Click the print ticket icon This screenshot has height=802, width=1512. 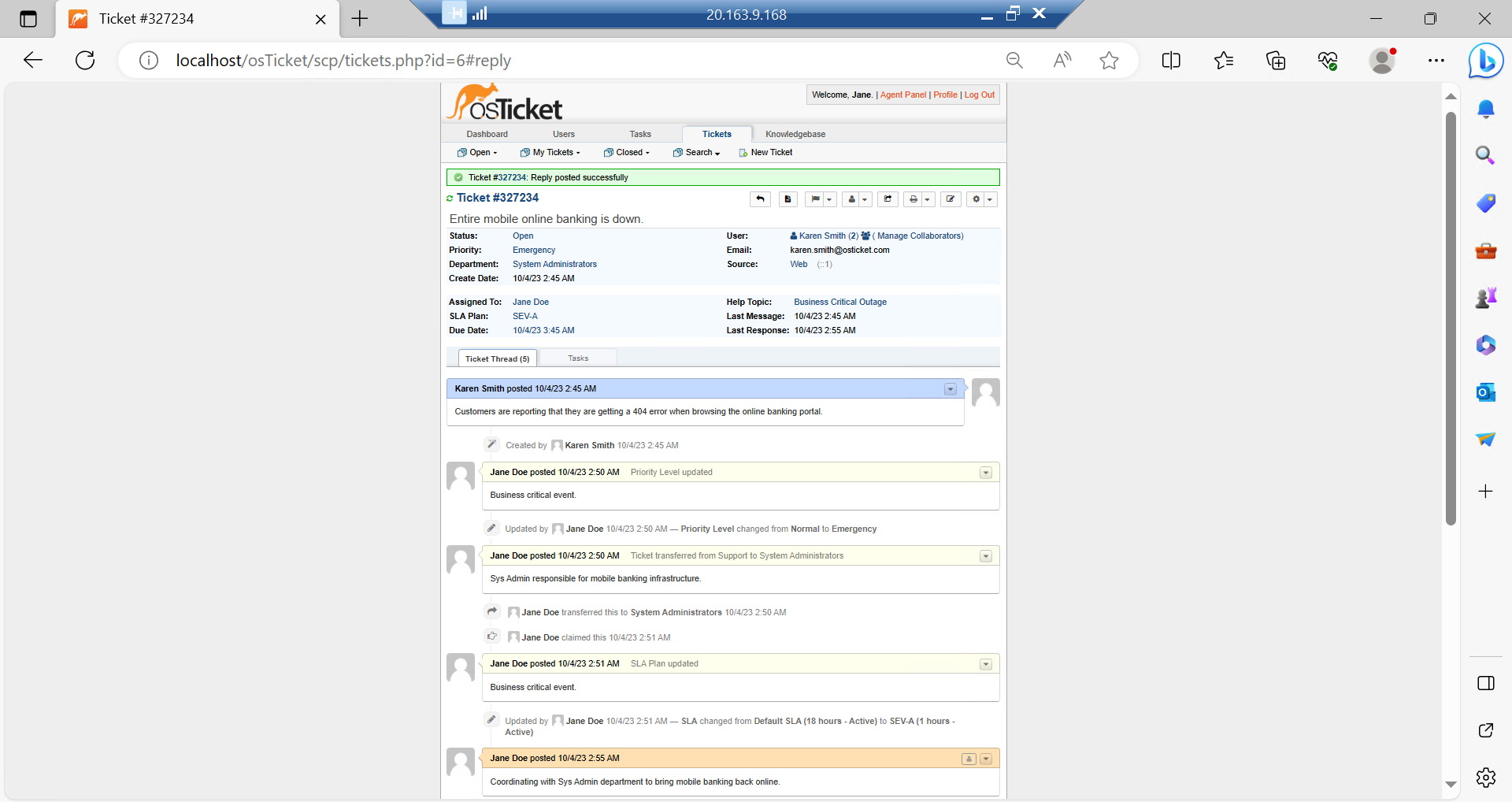(913, 199)
